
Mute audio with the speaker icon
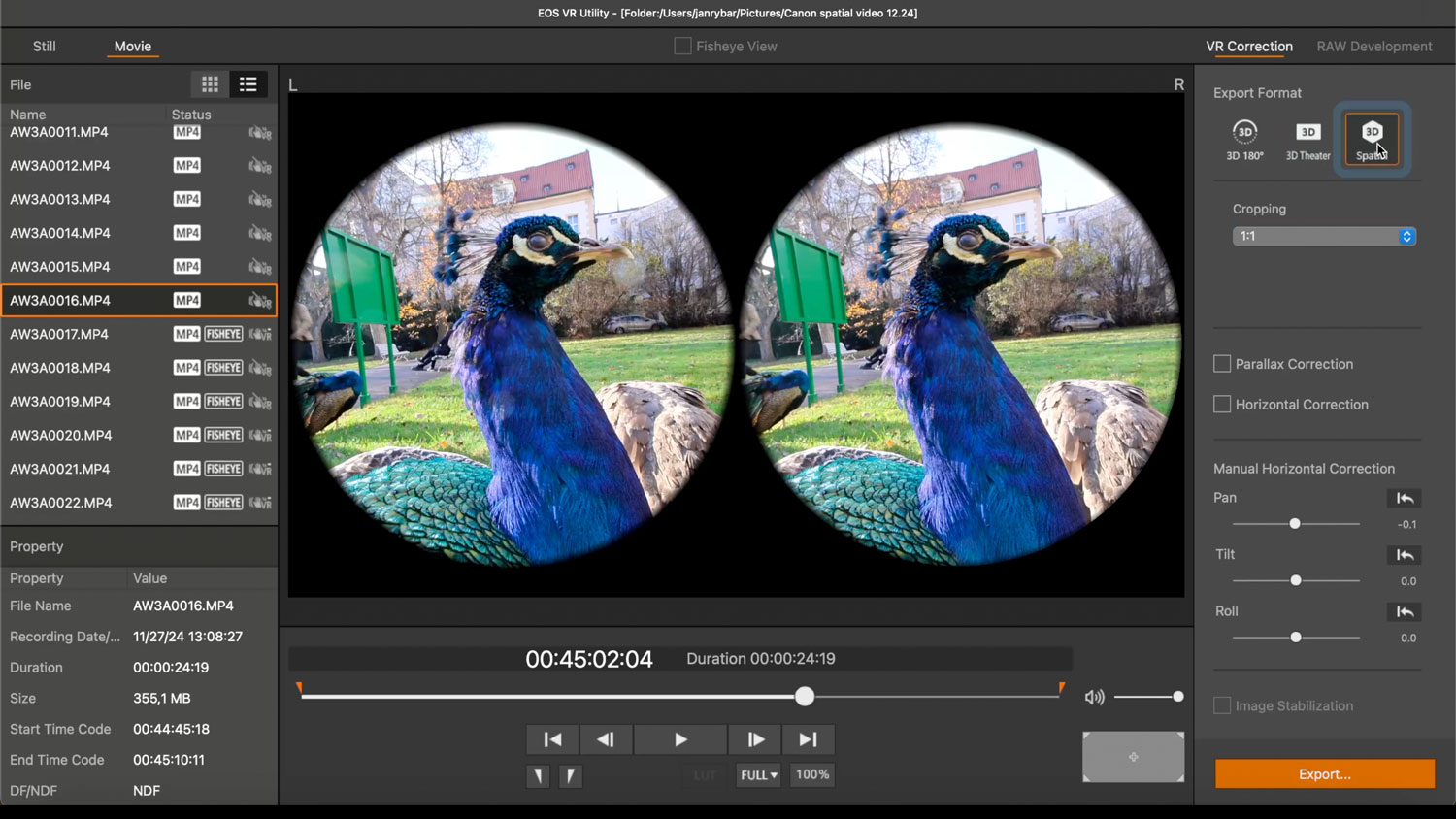1095,697
